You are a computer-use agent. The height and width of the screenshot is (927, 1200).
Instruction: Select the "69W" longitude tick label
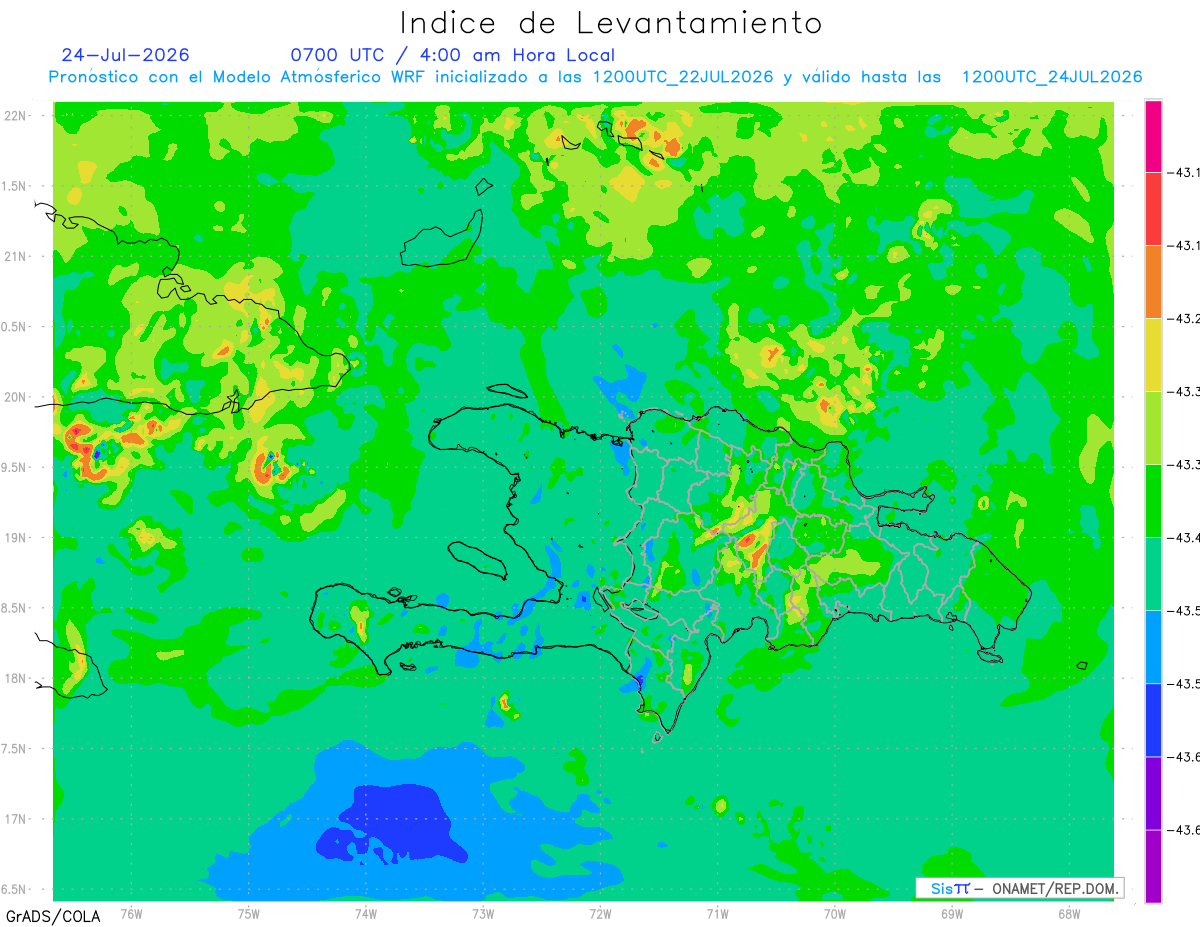(952, 913)
